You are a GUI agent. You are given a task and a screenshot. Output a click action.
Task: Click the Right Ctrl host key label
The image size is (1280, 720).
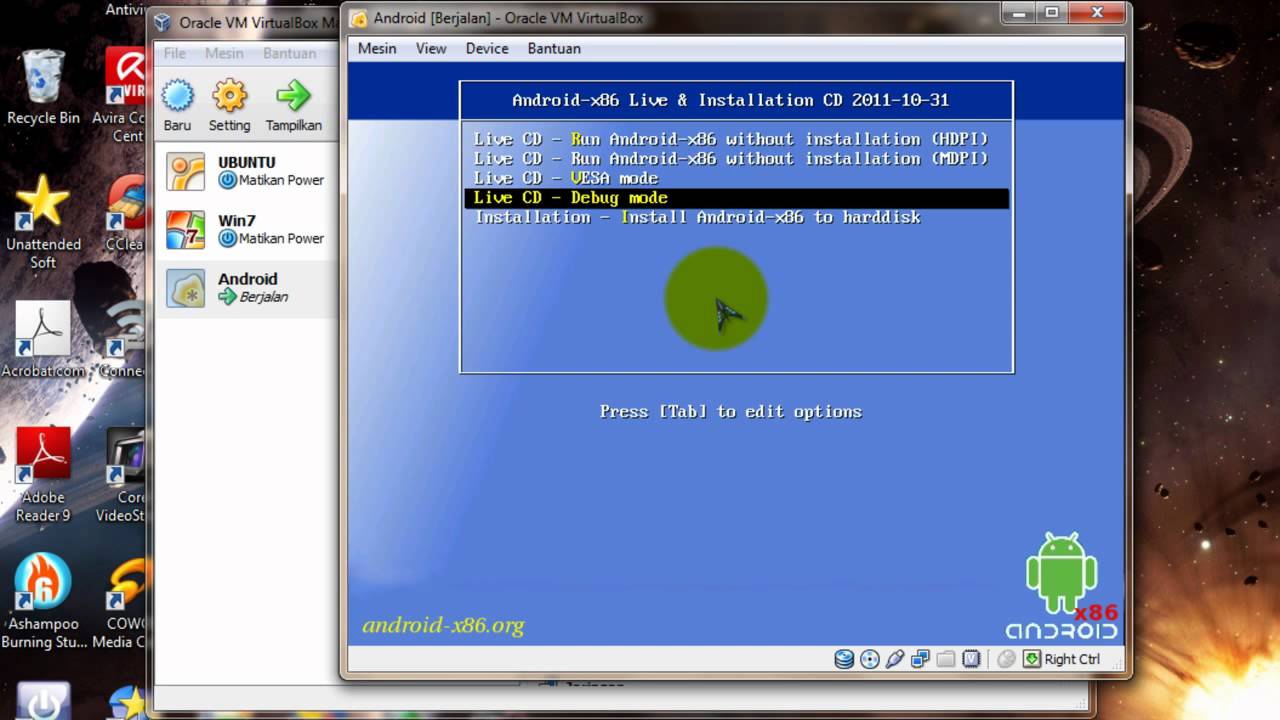point(1072,659)
